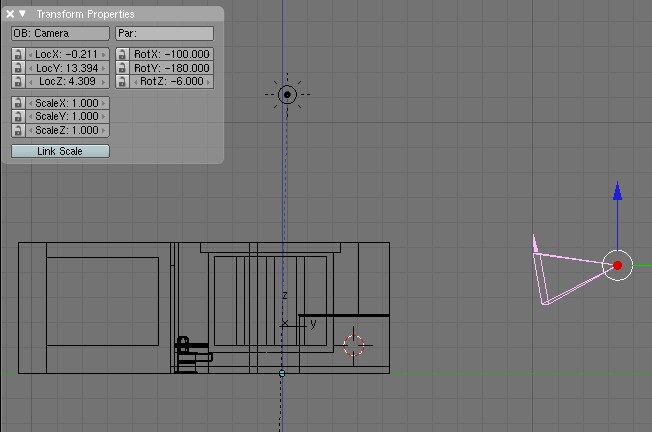Increase ScaleY with its right arrow

pos(104,117)
